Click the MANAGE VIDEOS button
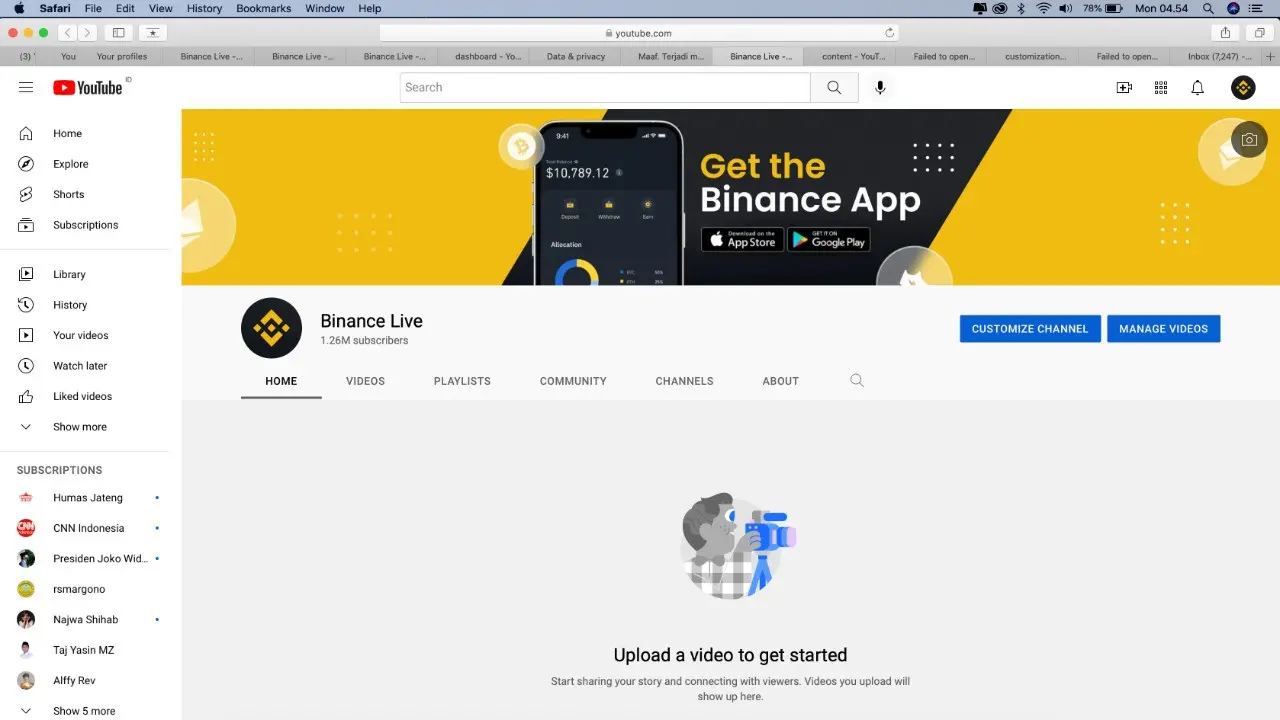This screenshot has height=720, width=1280. click(x=1163, y=329)
